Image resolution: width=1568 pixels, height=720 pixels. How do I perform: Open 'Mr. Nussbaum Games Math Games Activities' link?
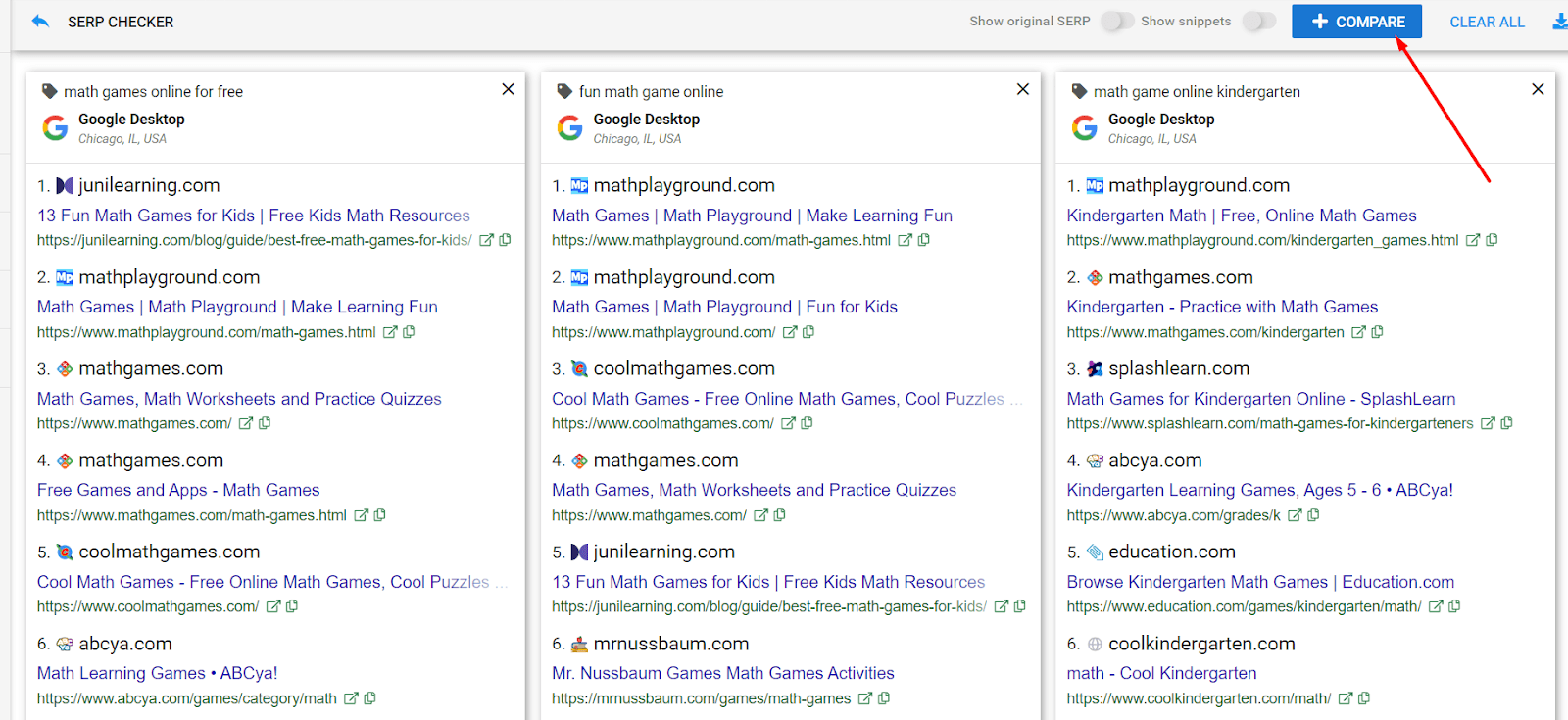[x=723, y=673]
